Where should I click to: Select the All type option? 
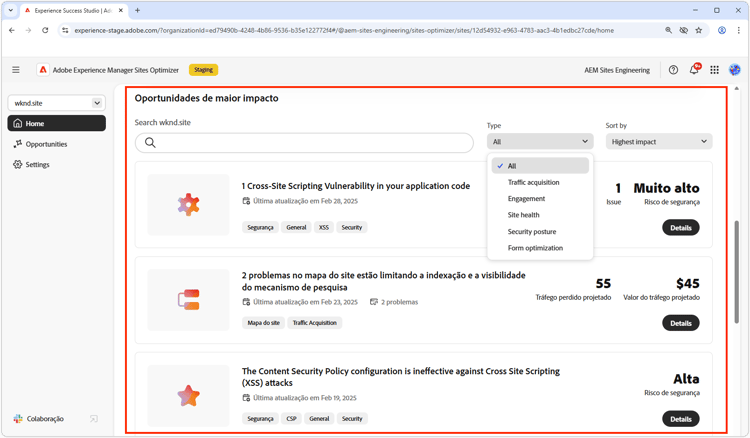(x=540, y=166)
